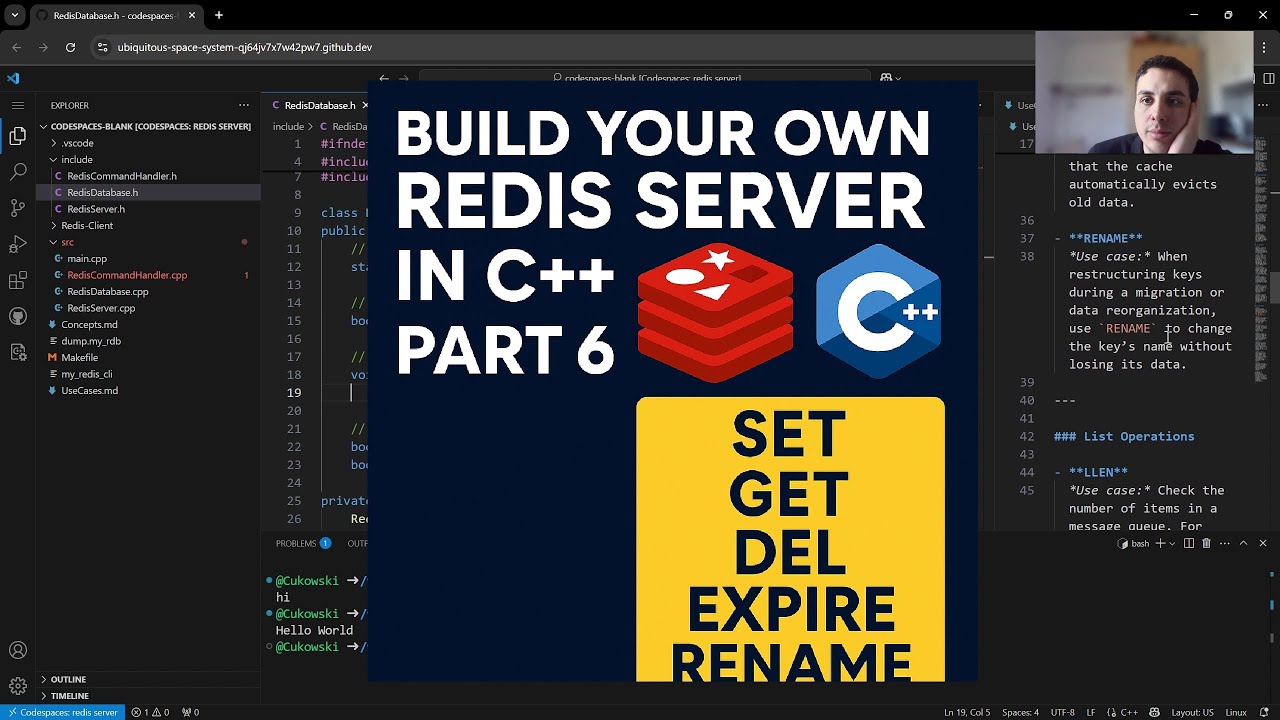Open launch profile dropdown beside plus icon

pyautogui.click(x=1173, y=543)
